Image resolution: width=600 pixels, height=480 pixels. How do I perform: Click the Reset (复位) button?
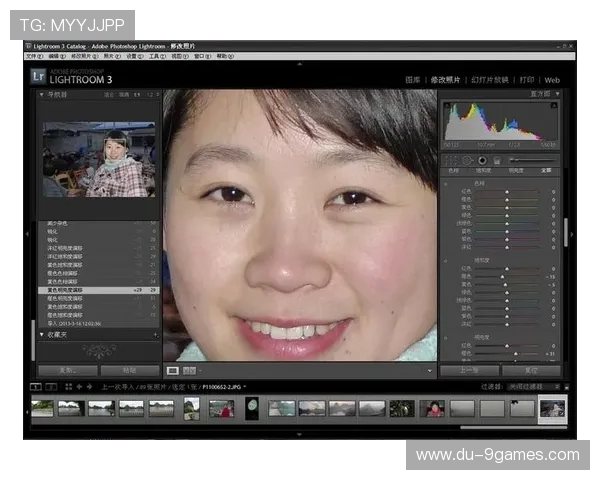pyautogui.click(x=529, y=370)
